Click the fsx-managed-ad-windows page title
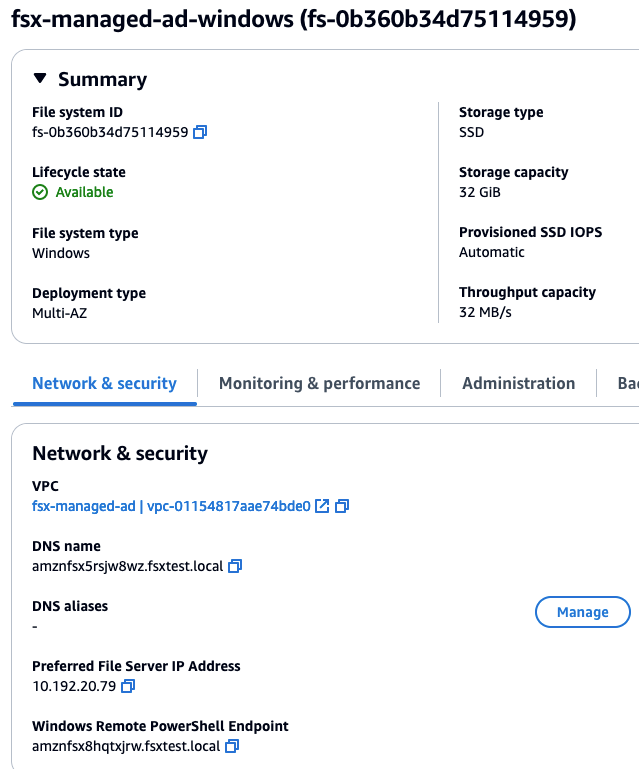The height and width of the screenshot is (769, 639). [x=293, y=20]
